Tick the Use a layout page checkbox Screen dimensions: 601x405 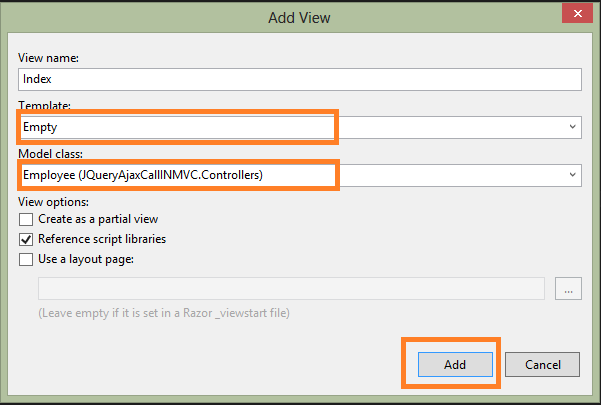(27, 260)
